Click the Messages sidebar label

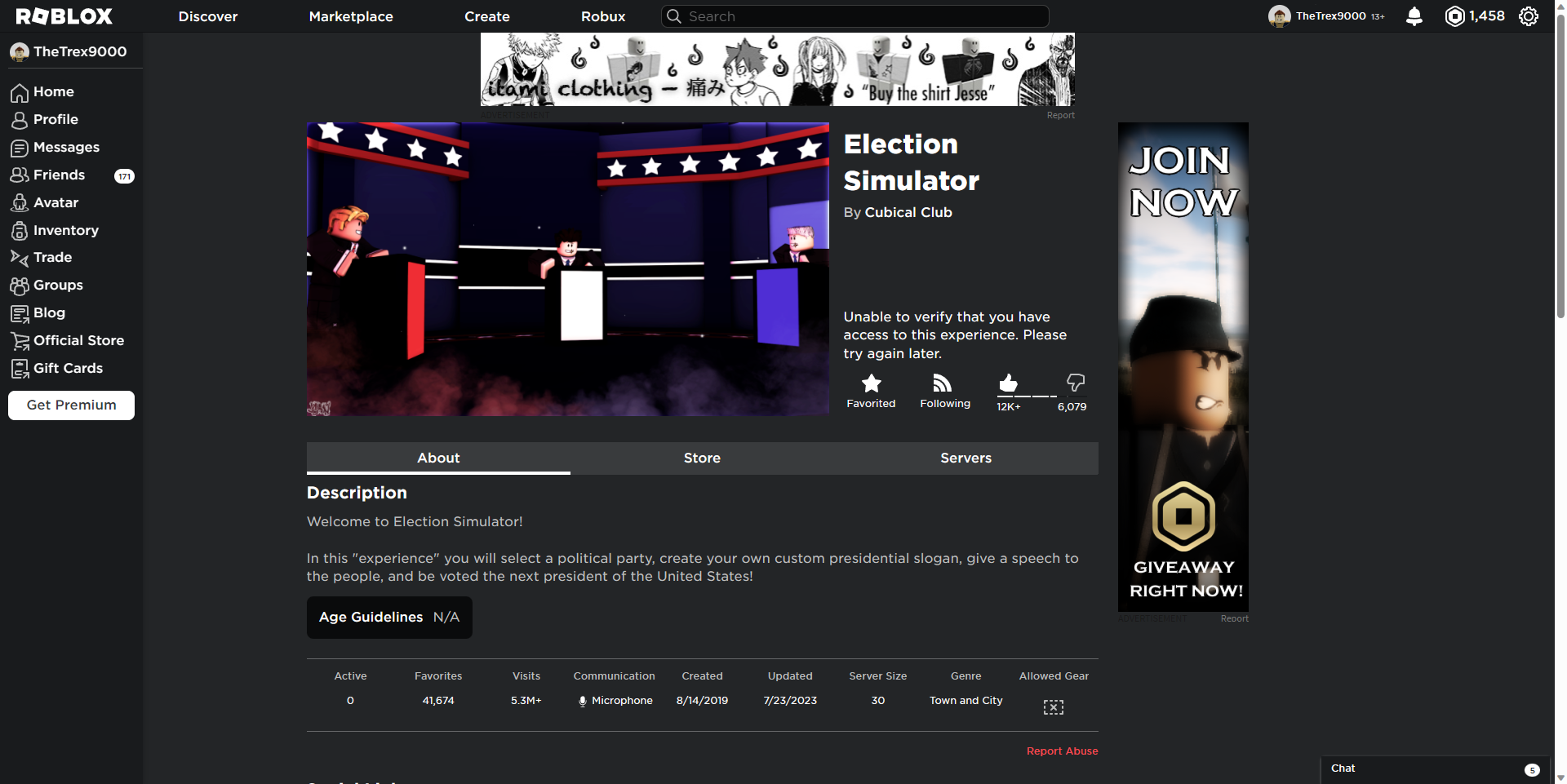(66, 148)
